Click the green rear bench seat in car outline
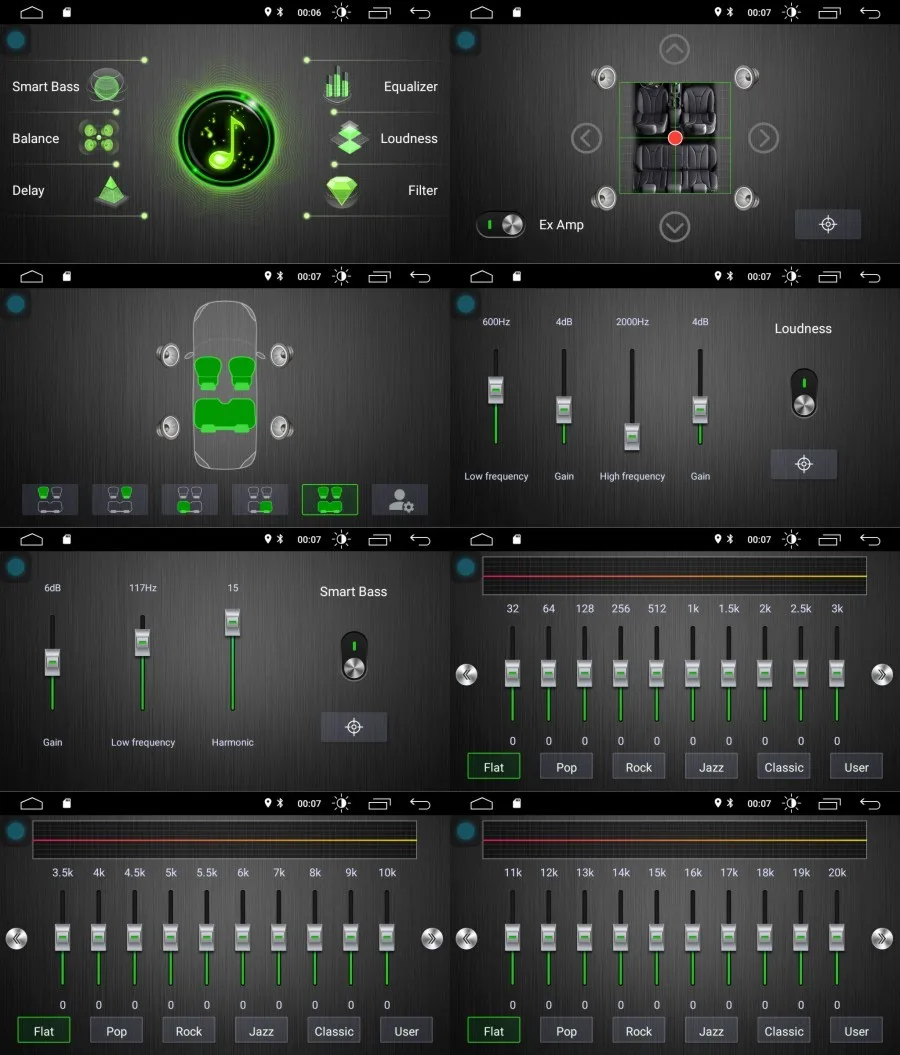 (x=225, y=414)
